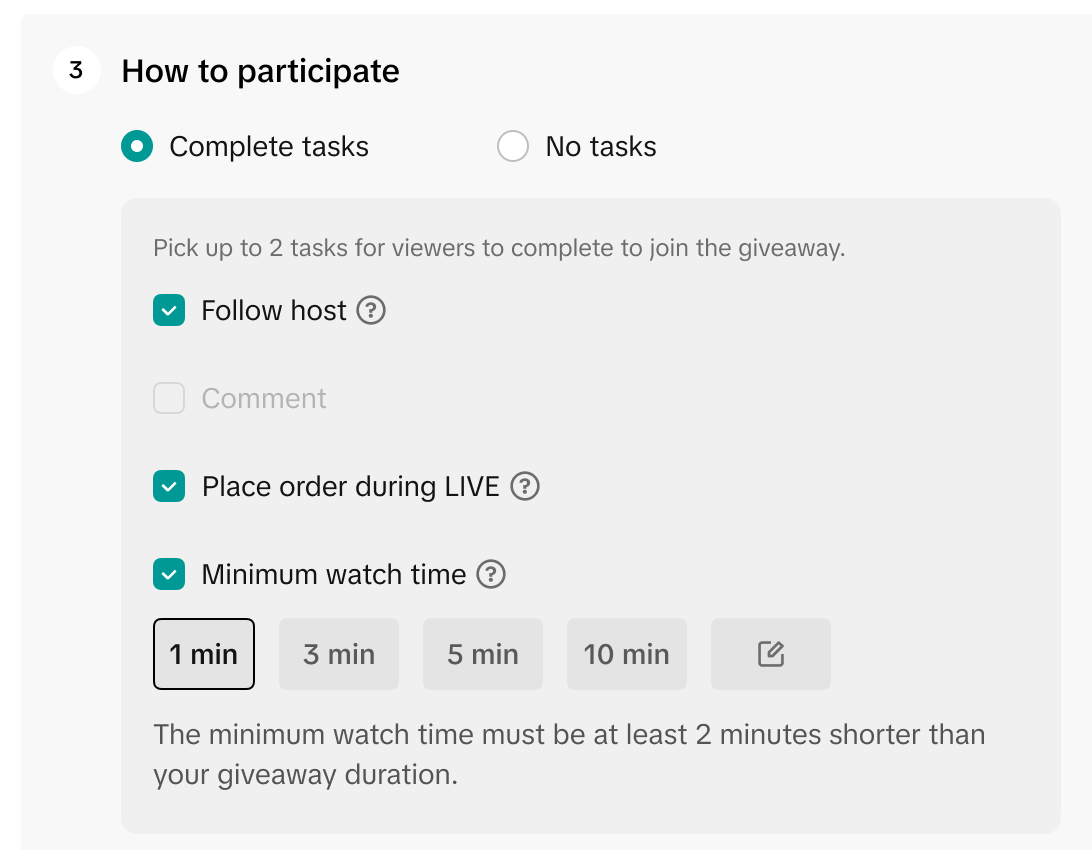
Task: Click the 'Comment' label text
Action: point(264,399)
